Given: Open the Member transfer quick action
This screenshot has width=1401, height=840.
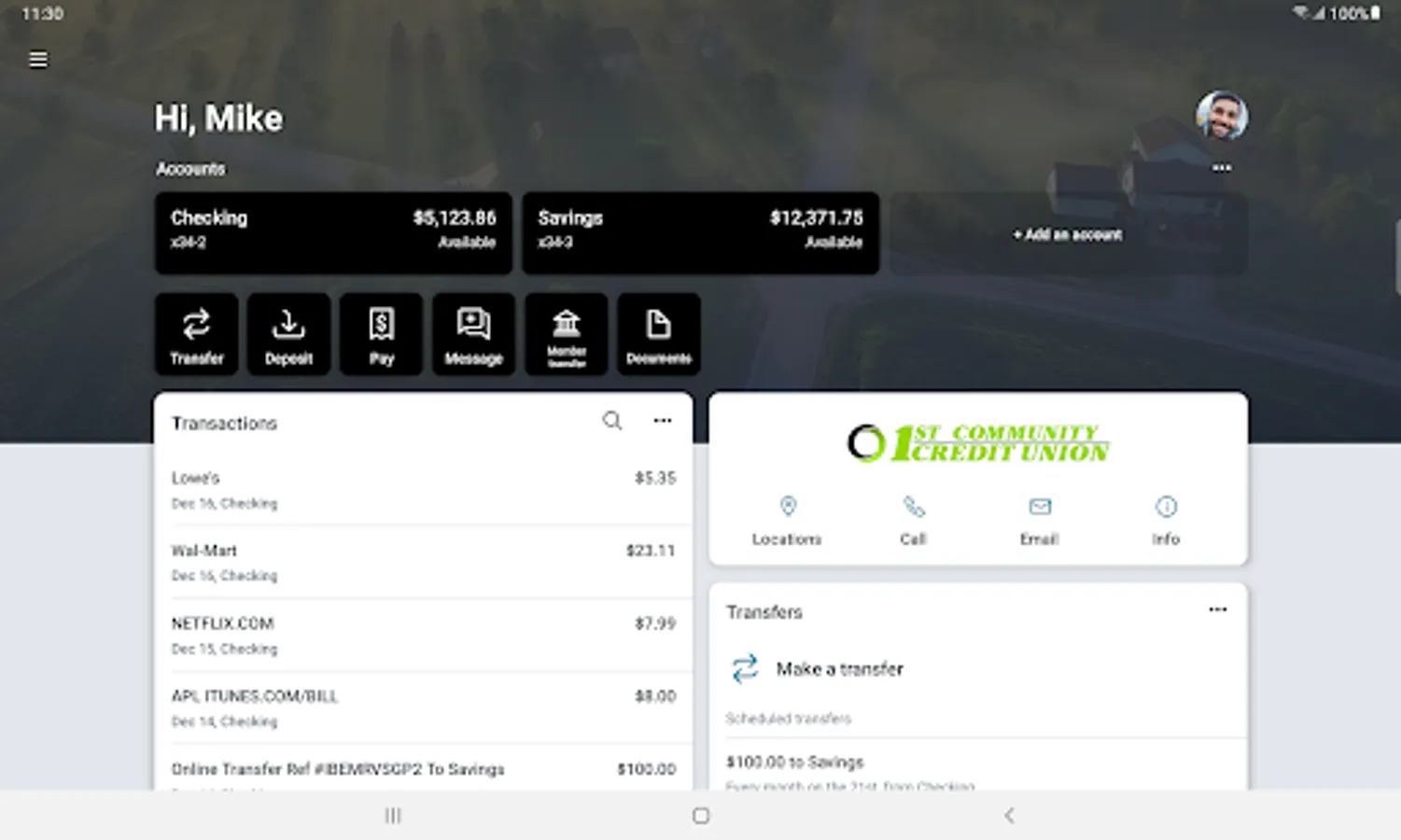Looking at the screenshot, I should pyautogui.click(x=566, y=334).
